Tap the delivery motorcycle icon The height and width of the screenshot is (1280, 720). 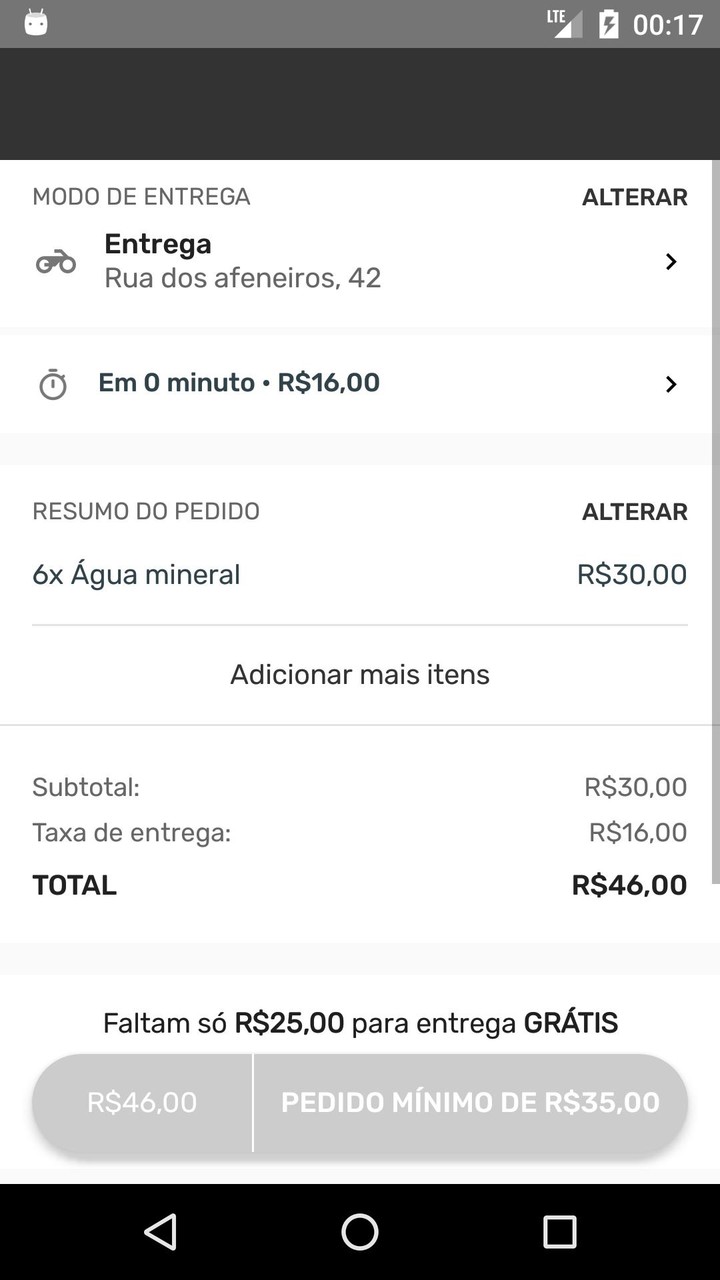(x=56, y=262)
